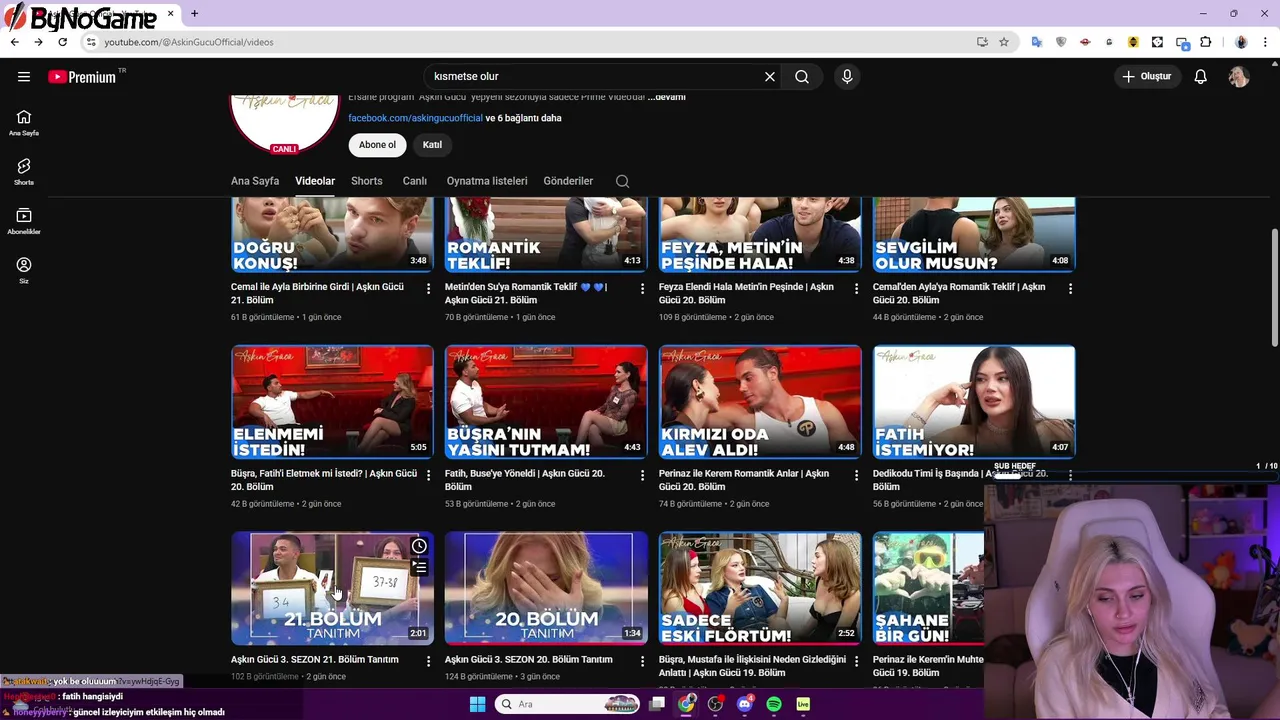
Task: Click the Windows taskbar search box
Action: tap(567, 704)
